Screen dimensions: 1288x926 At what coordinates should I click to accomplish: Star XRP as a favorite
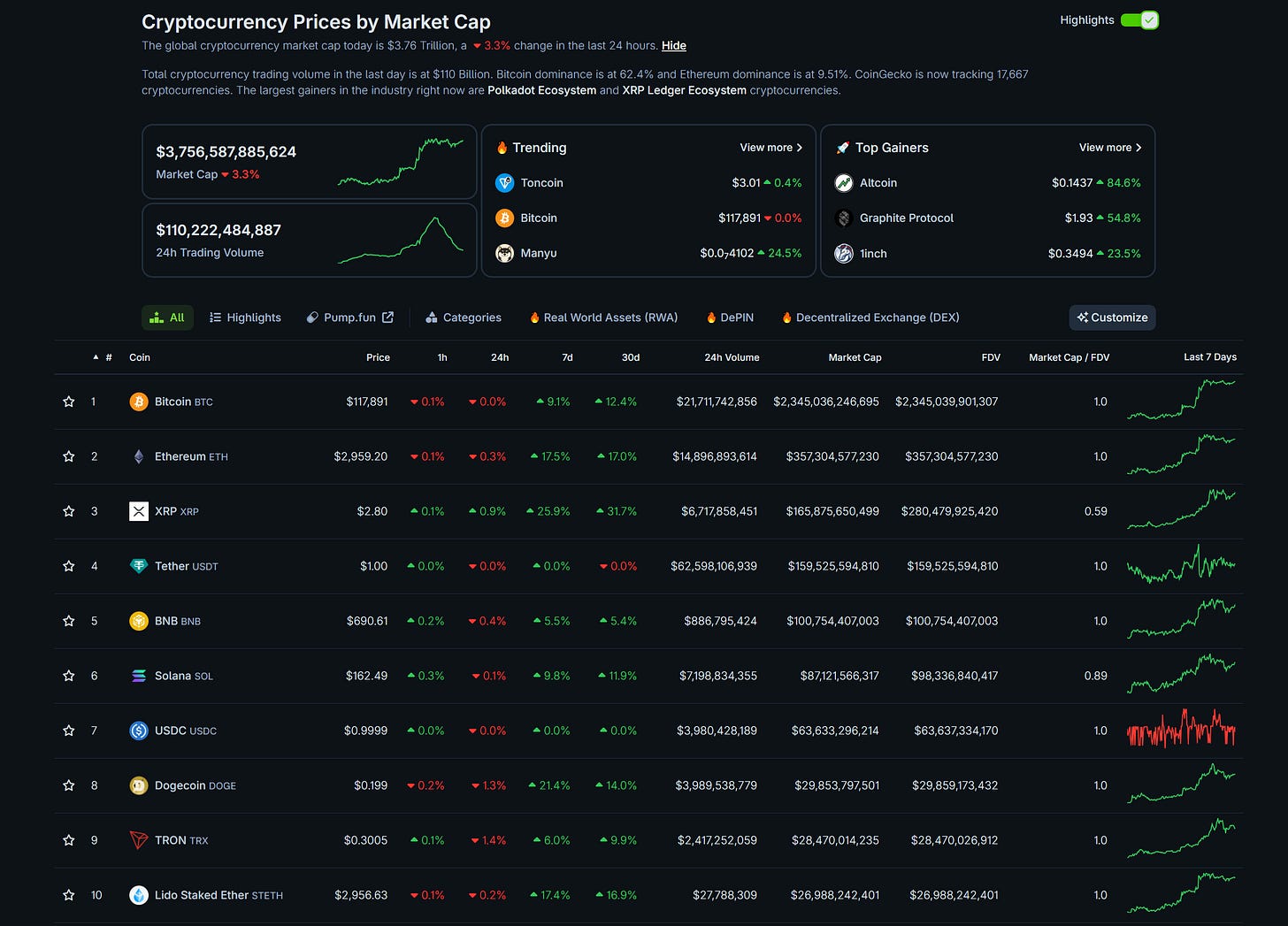click(69, 511)
